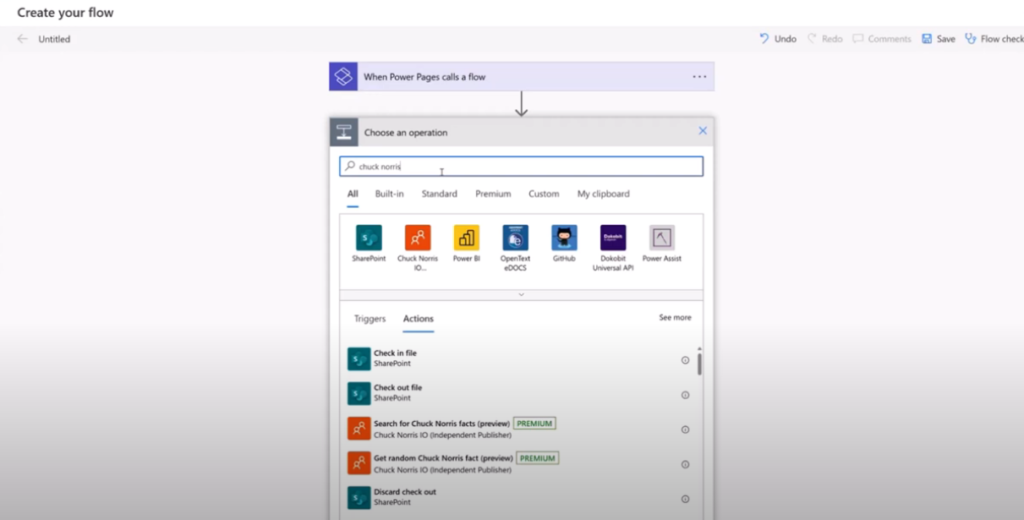
Task: Click the icon beside Get random Chuck Norris fact
Action: coord(359,463)
